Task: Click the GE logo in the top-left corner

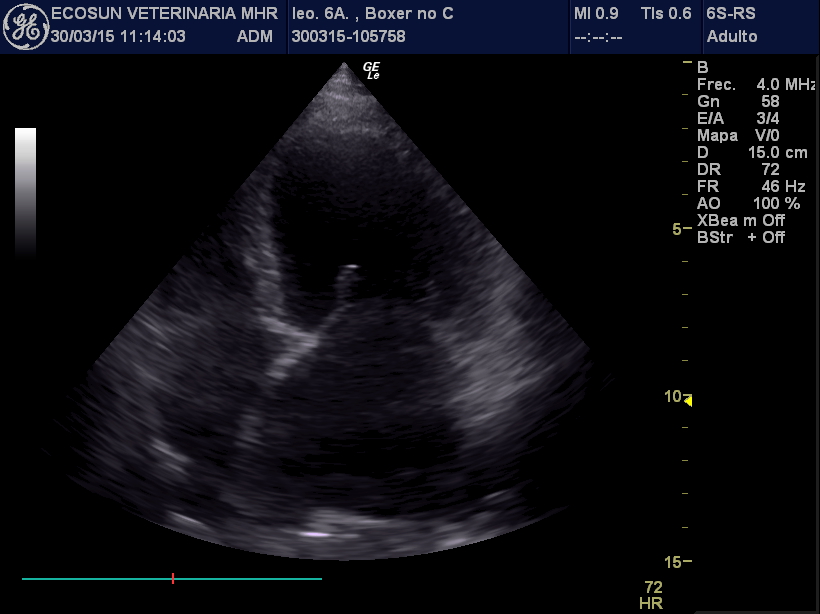Action: coord(25,26)
